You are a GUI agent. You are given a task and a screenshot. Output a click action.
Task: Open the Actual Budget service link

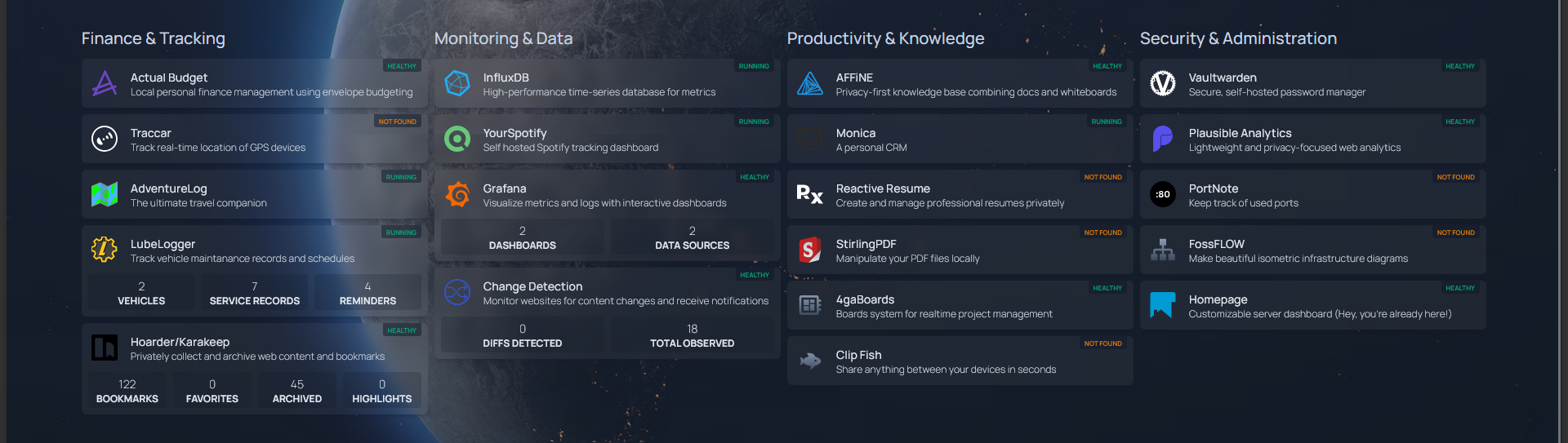click(169, 78)
